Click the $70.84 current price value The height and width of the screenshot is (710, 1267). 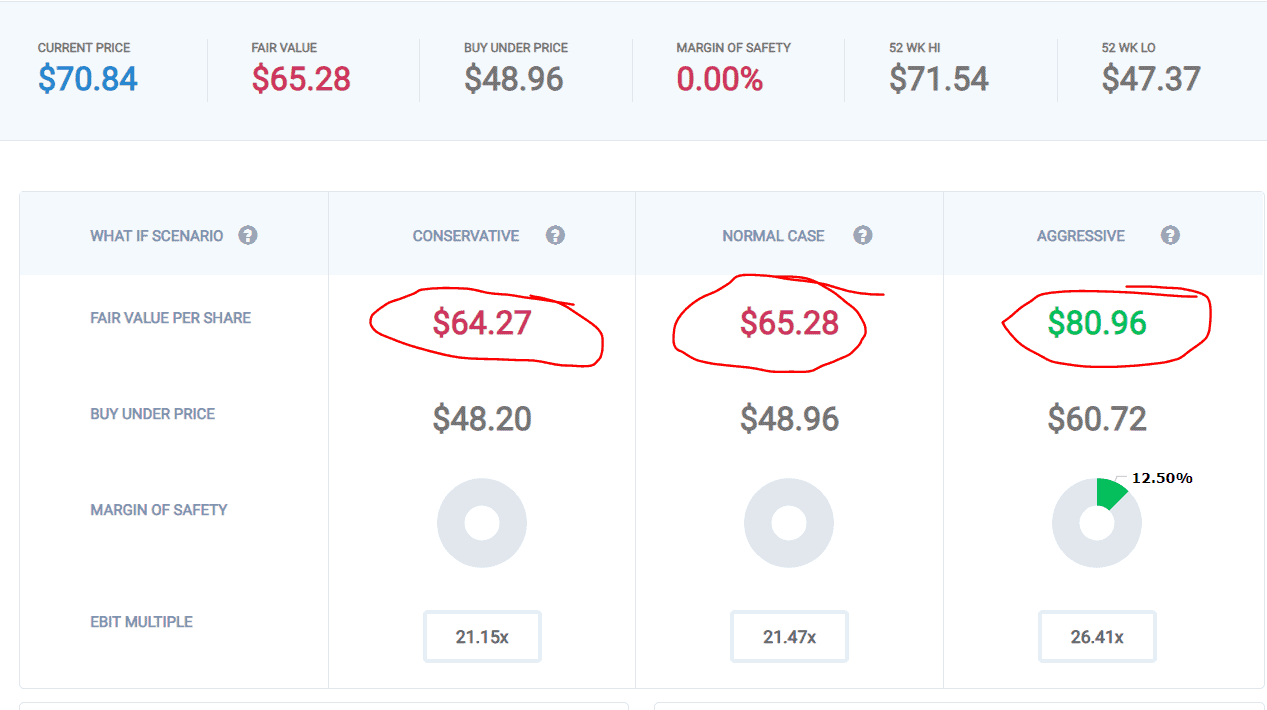88,78
